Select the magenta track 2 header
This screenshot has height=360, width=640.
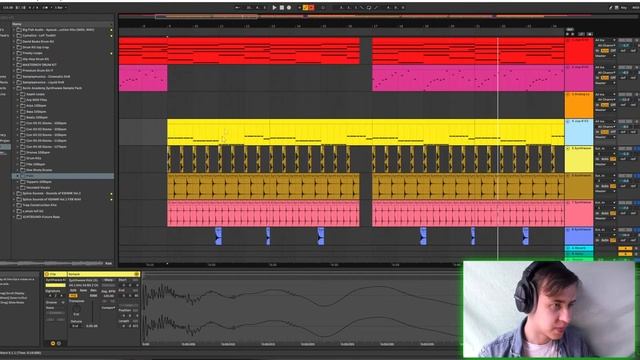(579, 78)
